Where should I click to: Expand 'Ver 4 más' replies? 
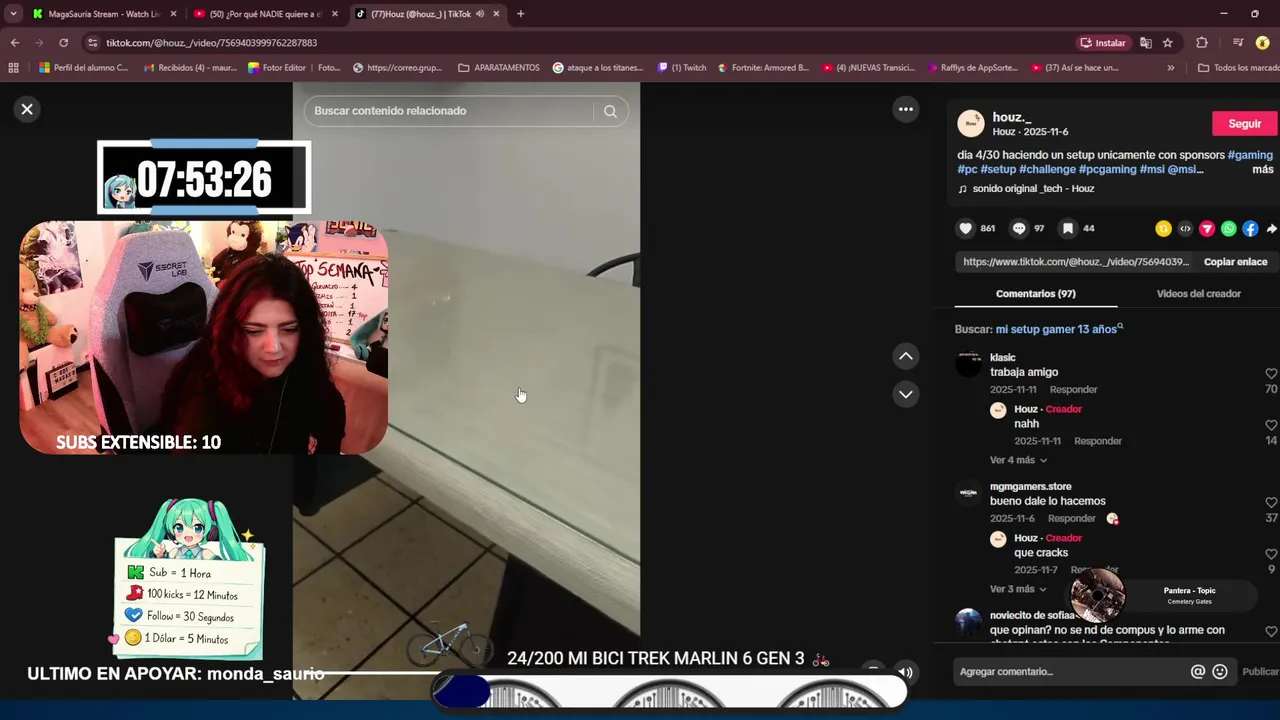(x=1018, y=460)
